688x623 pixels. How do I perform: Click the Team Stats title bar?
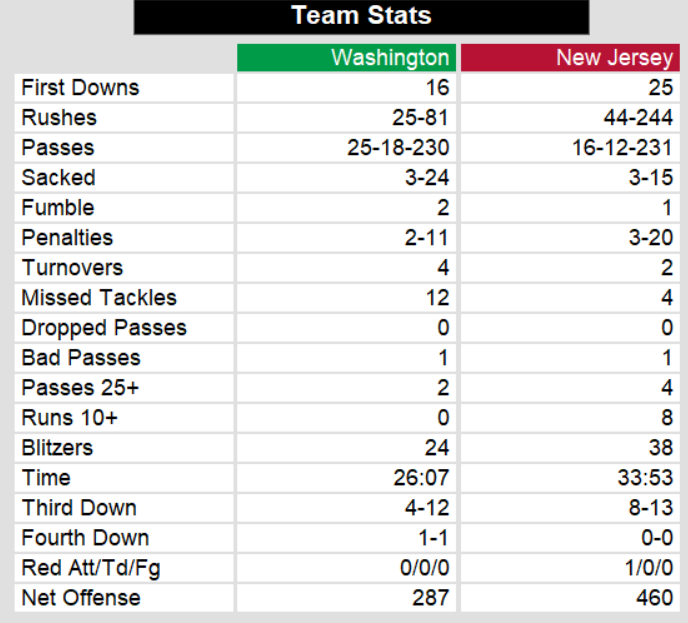tap(361, 17)
